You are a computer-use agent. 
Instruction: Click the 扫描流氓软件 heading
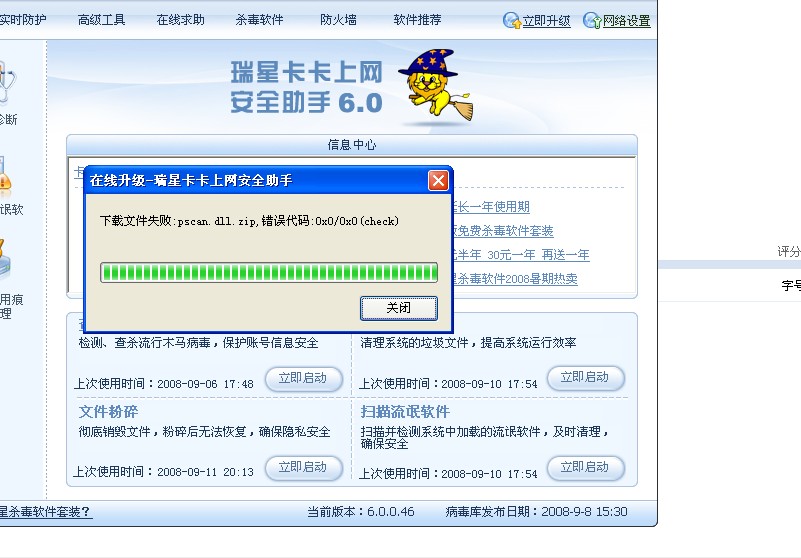[405, 412]
